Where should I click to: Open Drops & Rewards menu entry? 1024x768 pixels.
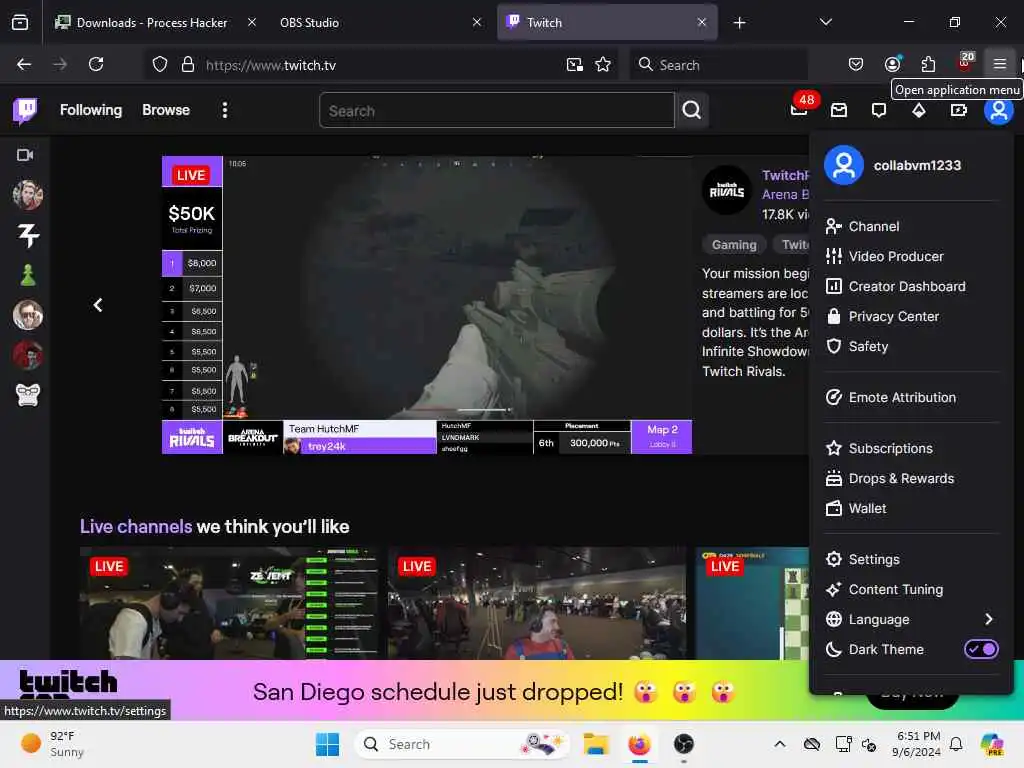pyautogui.click(x=911, y=479)
